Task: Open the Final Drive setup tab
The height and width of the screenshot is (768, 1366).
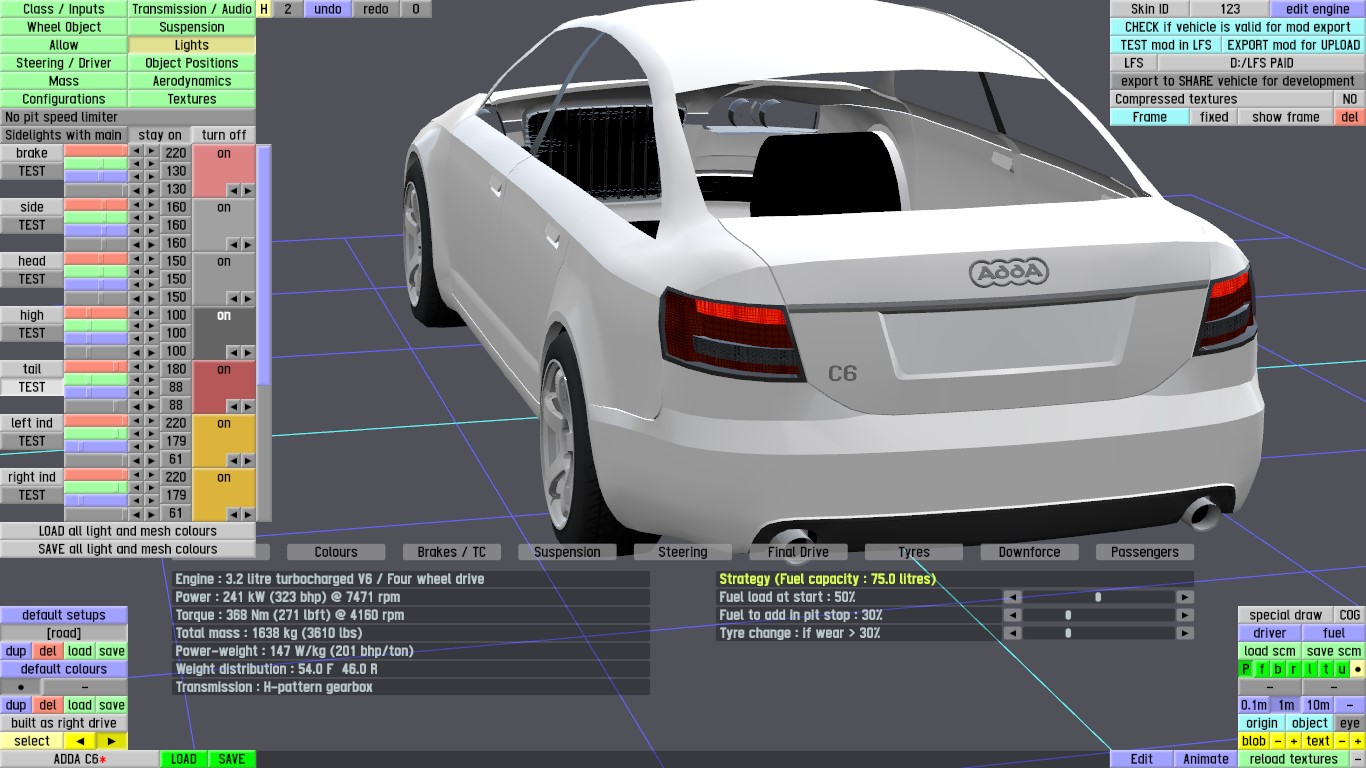Action: 798,552
